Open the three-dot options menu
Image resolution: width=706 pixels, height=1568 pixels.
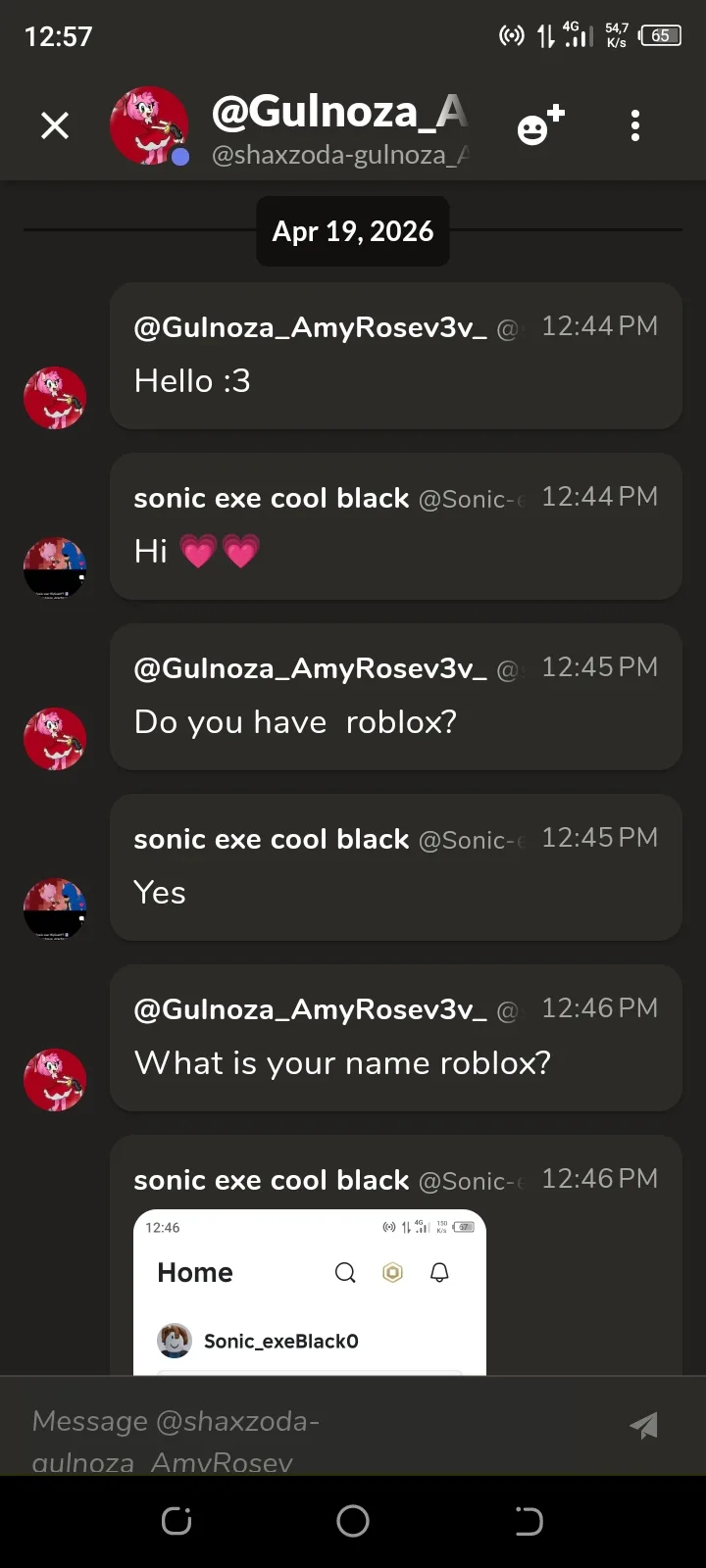tap(635, 125)
